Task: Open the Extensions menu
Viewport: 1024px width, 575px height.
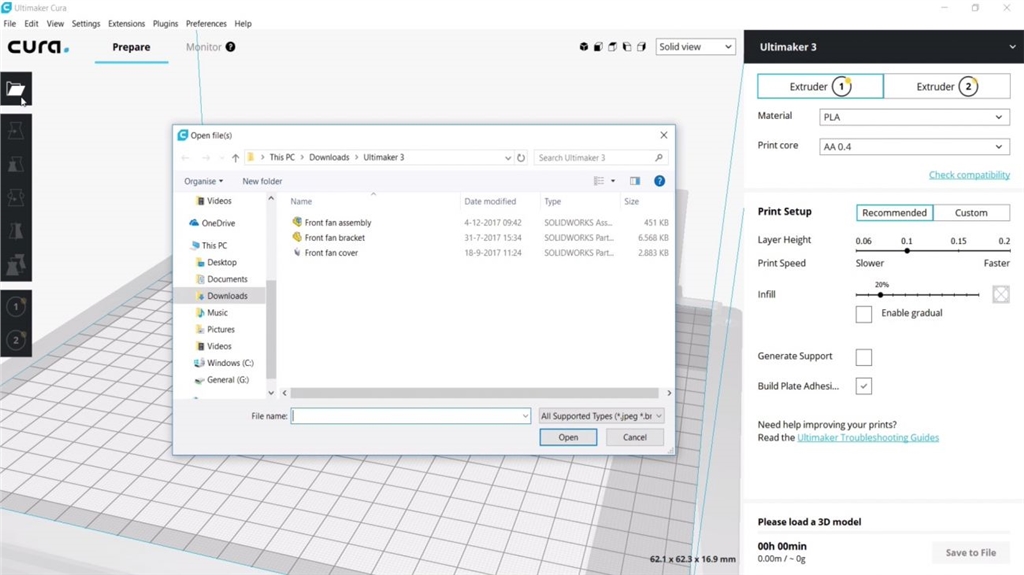Action: (126, 23)
